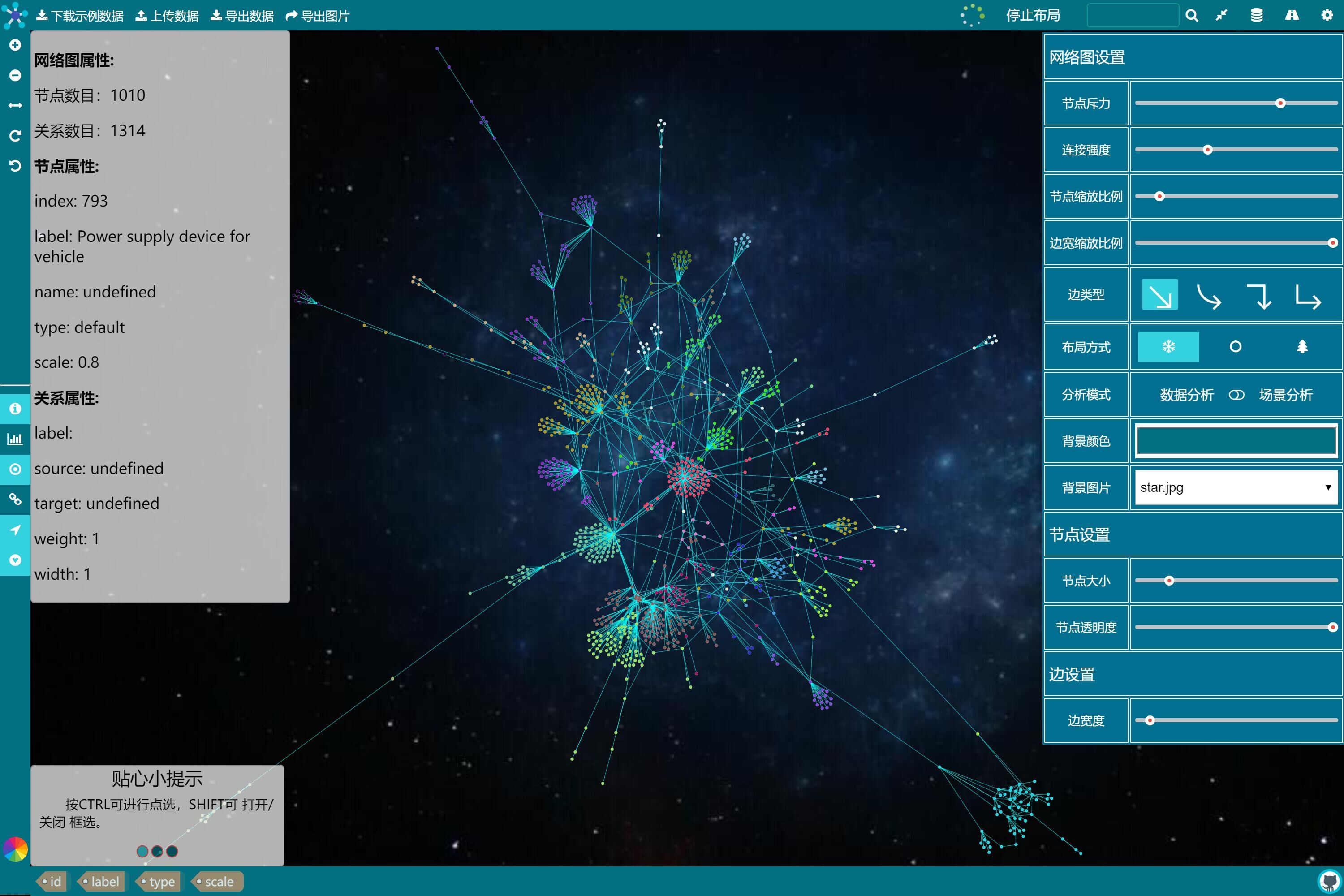Viewport: 1344px width, 896px height.
Task: Select tree layout option
Action: (1302, 347)
